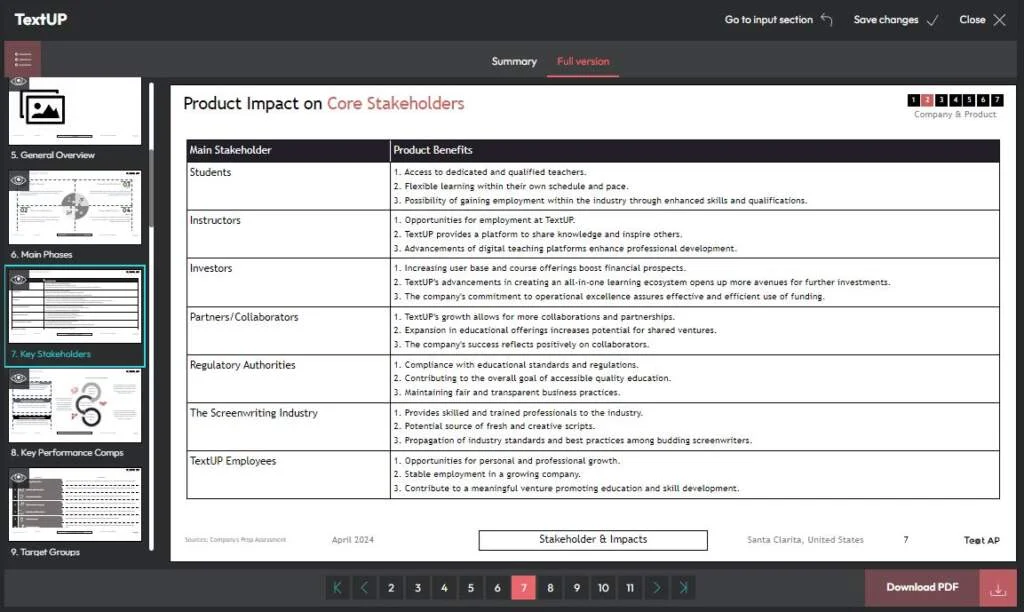Click the Main Stakeholder column header
The image size is (1024, 612).
click(288, 150)
